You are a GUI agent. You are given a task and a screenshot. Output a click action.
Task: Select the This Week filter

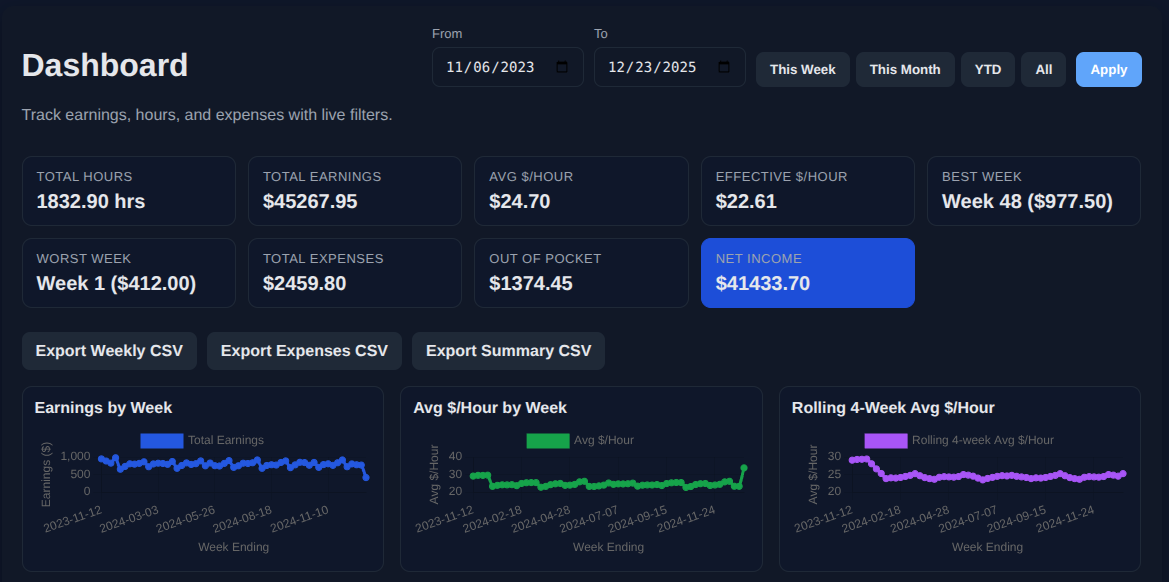point(802,70)
